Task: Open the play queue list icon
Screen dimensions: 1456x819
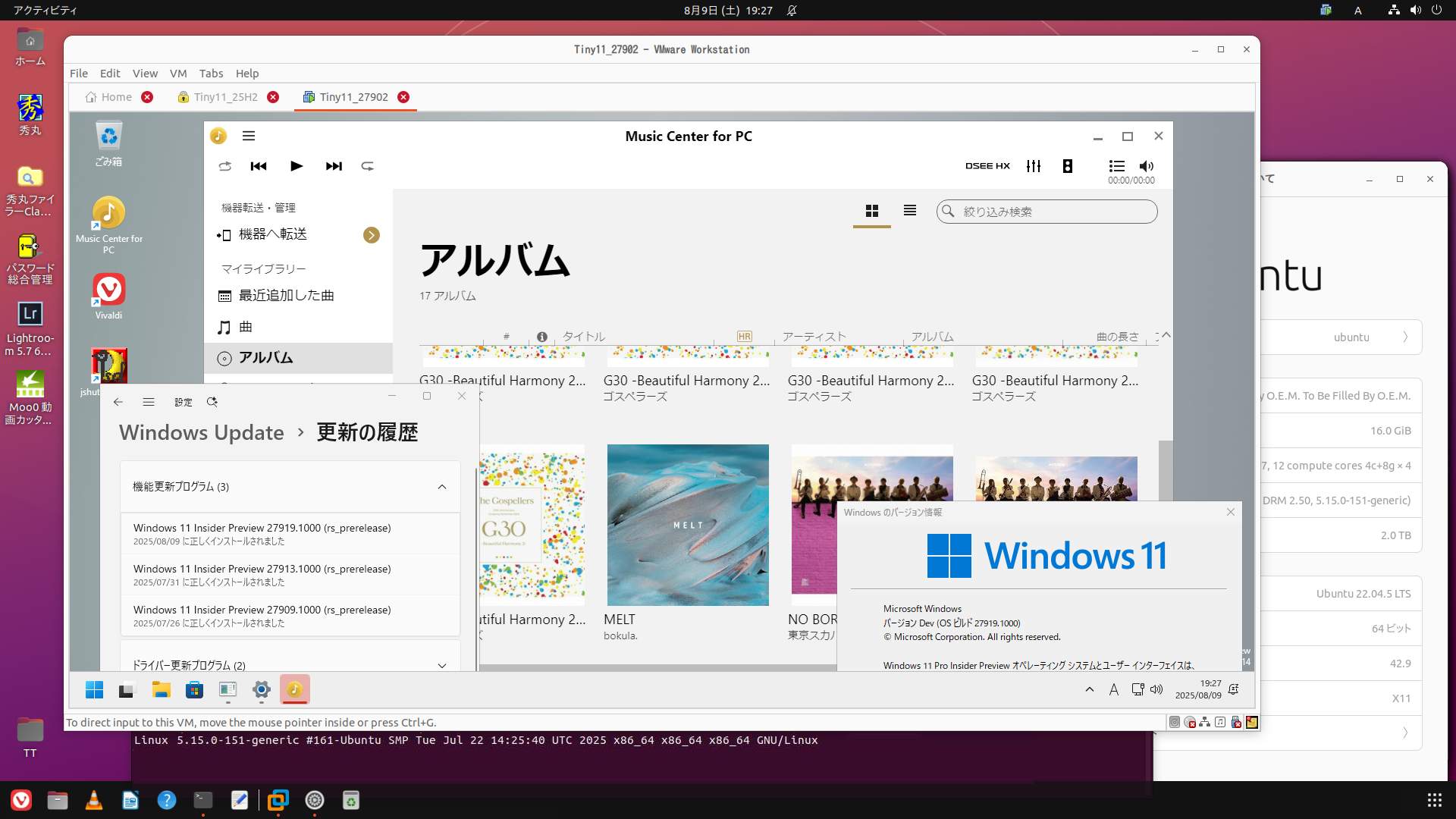Action: pos(1116,166)
